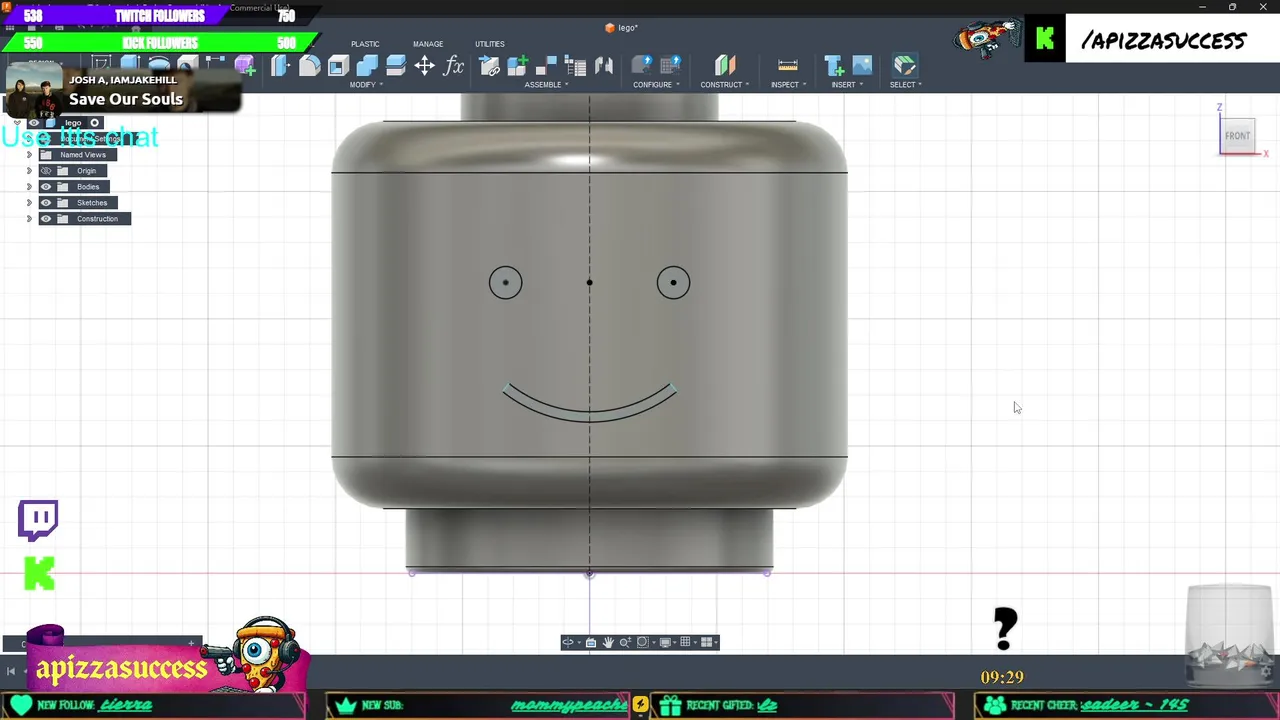Open the ASSEMBLE dropdown menu
1280x720 pixels.
(x=546, y=85)
